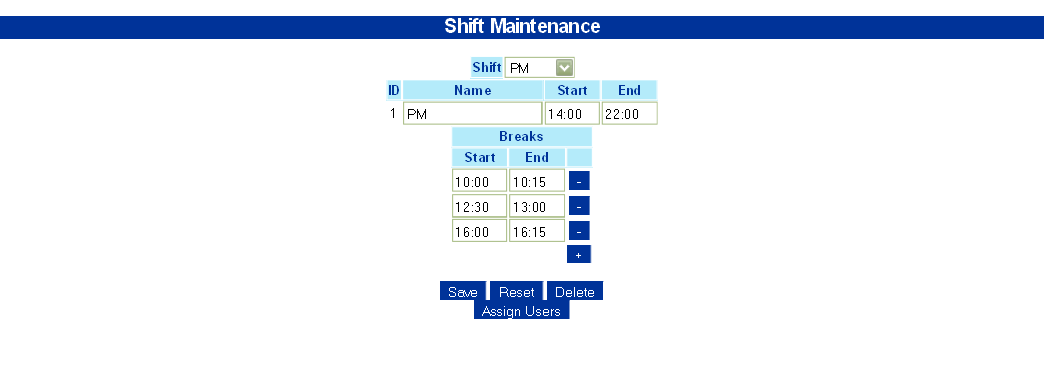1044x366 pixels.
Task: Focus the shift End time 22:00
Action: (x=629, y=113)
